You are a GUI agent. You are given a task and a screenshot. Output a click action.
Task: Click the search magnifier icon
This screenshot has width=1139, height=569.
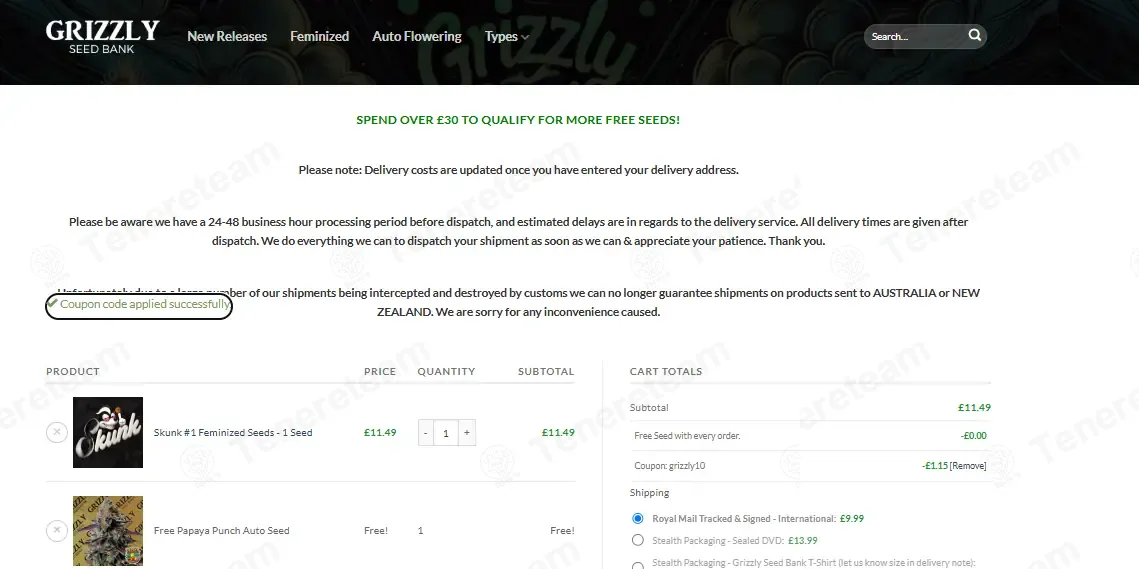click(x=974, y=36)
